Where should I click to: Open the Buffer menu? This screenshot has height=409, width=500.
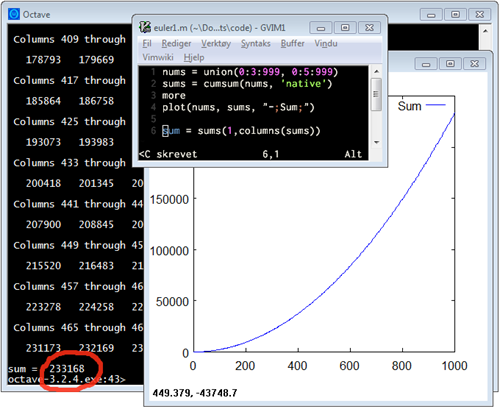coord(292,44)
